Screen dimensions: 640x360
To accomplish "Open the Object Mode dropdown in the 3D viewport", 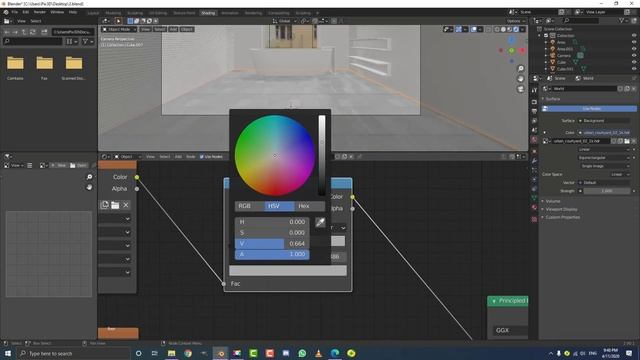I will pyautogui.click(x=119, y=29).
